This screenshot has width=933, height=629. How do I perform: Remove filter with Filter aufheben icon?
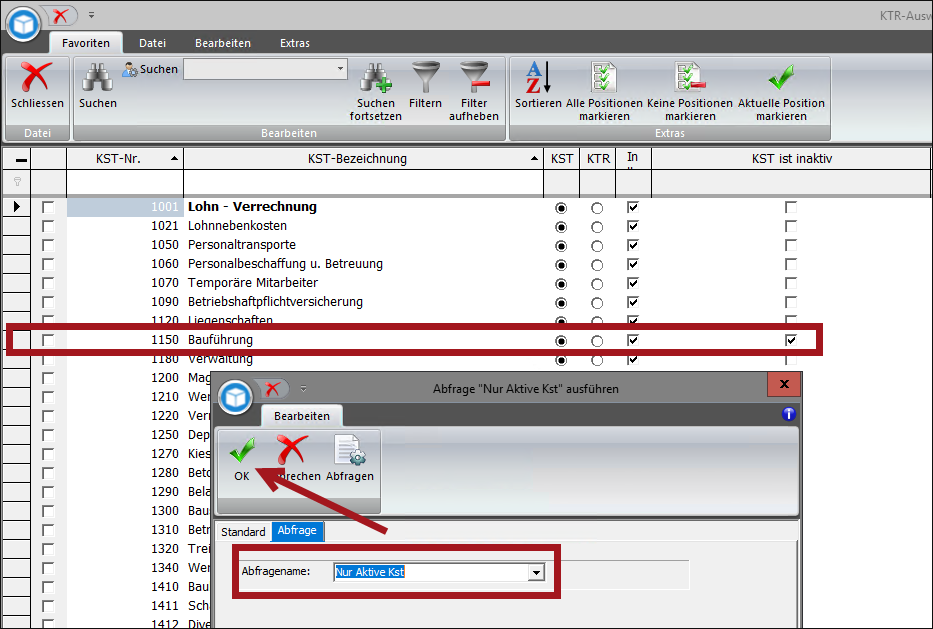[473, 78]
